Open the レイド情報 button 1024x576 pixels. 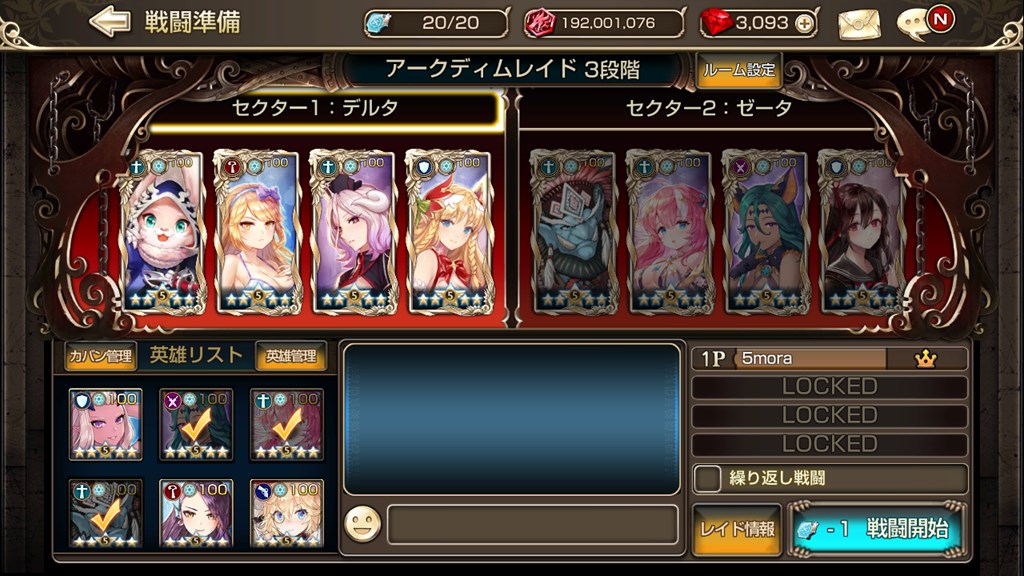point(737,529)
